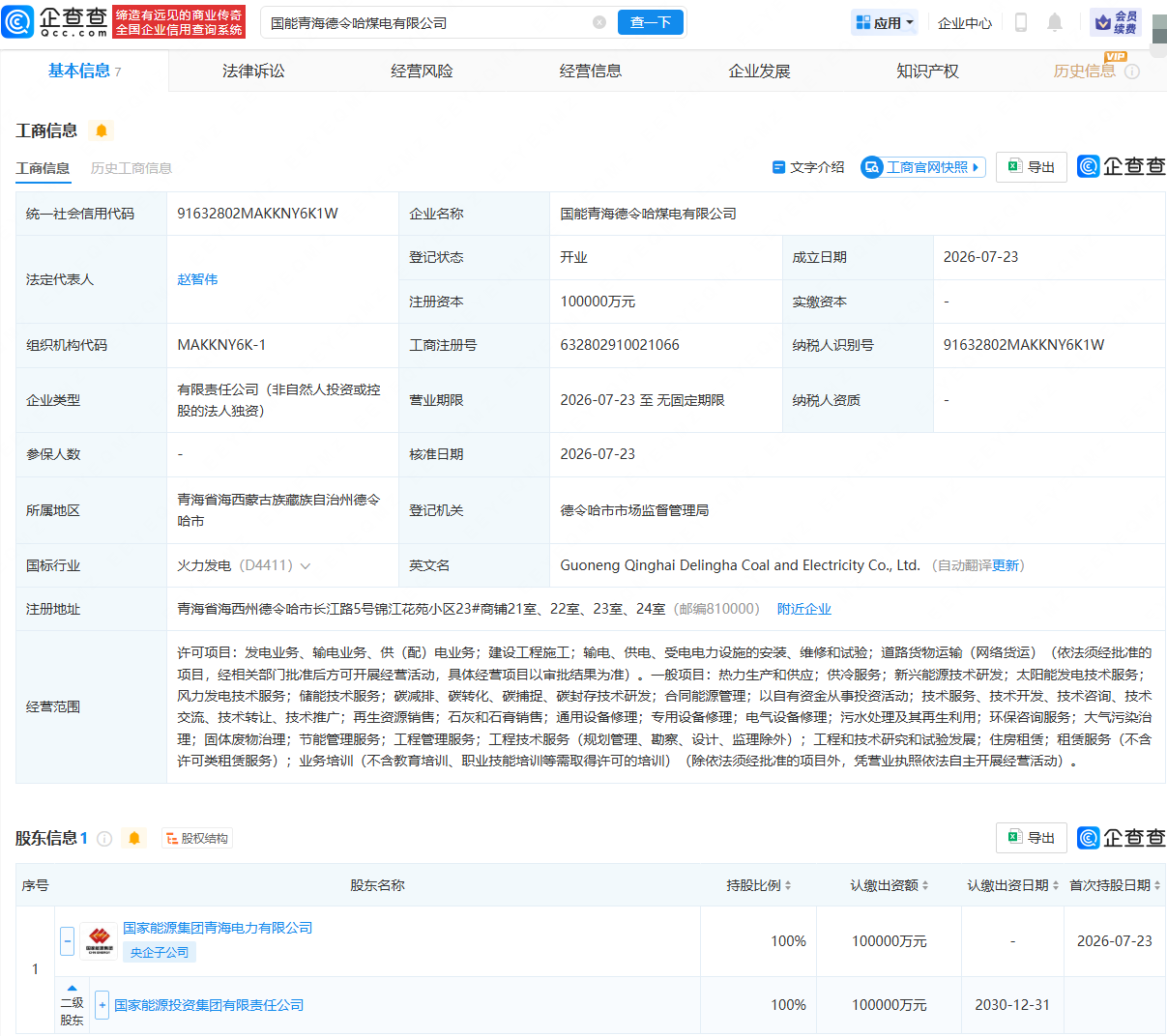The image size is (1167, 1036).
Task: Open the 应用 dropdown menu
Action: 885,22
